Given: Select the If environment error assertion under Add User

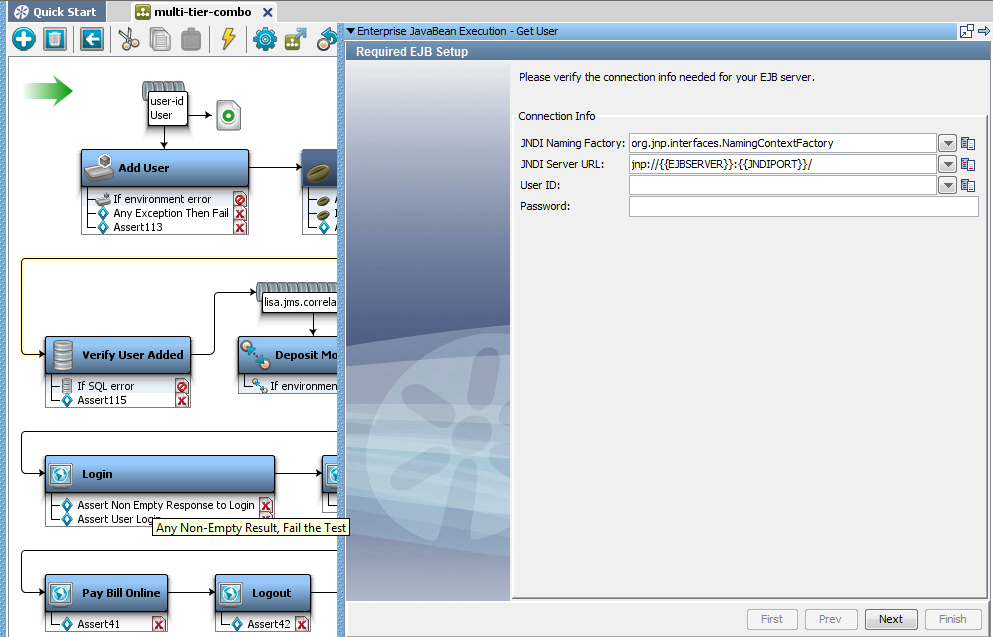Looking at the screenshot, I should point(162,199).
